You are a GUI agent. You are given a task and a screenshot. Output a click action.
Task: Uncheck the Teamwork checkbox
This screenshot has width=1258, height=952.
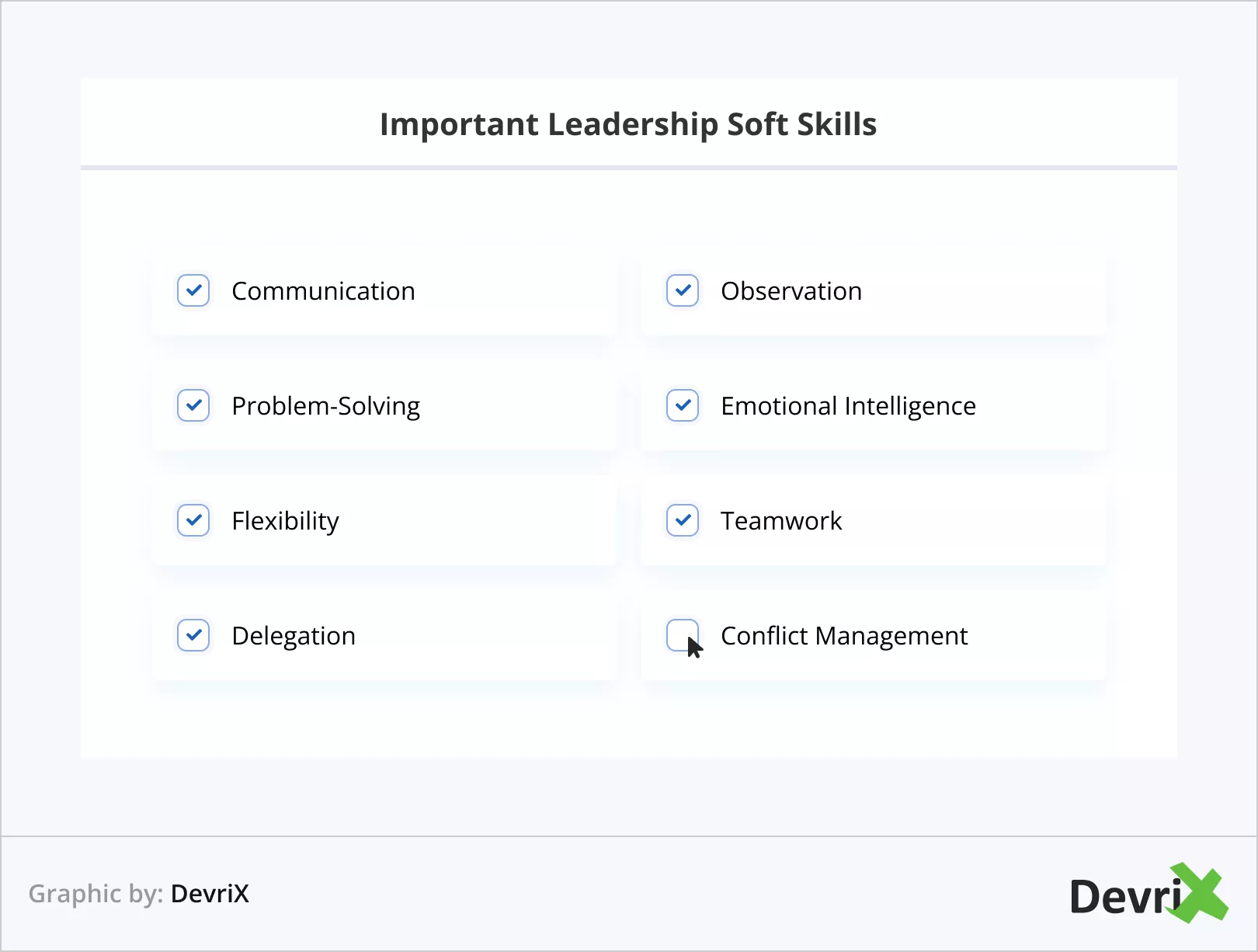(683, 520)
